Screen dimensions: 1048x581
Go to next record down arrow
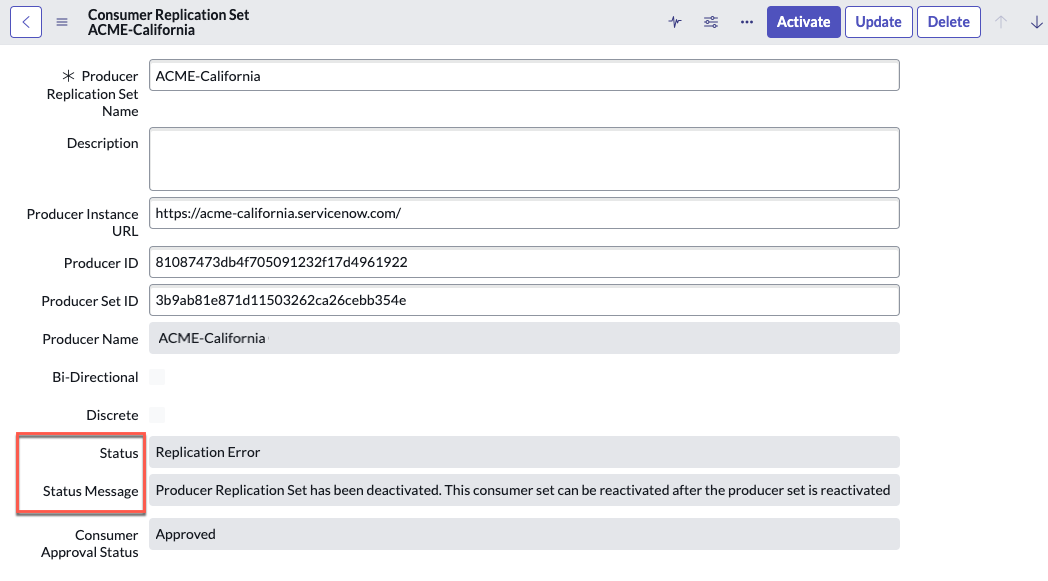click(1036, 22)
